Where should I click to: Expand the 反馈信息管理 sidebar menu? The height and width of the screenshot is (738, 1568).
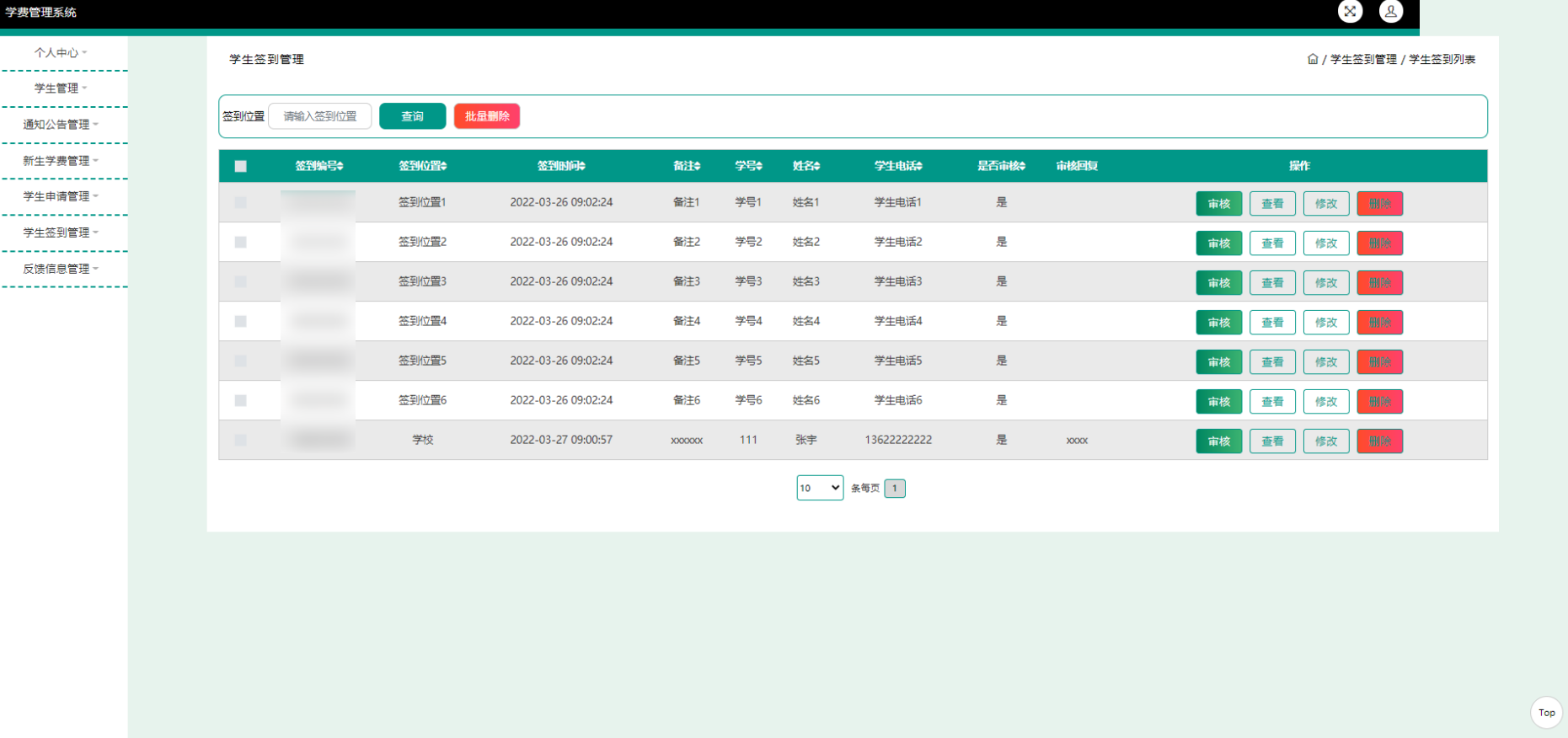pyautogui.click(x=61, y=269)
